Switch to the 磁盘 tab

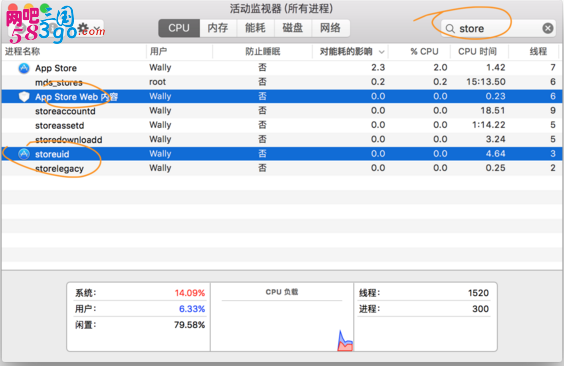pos(293,28)
